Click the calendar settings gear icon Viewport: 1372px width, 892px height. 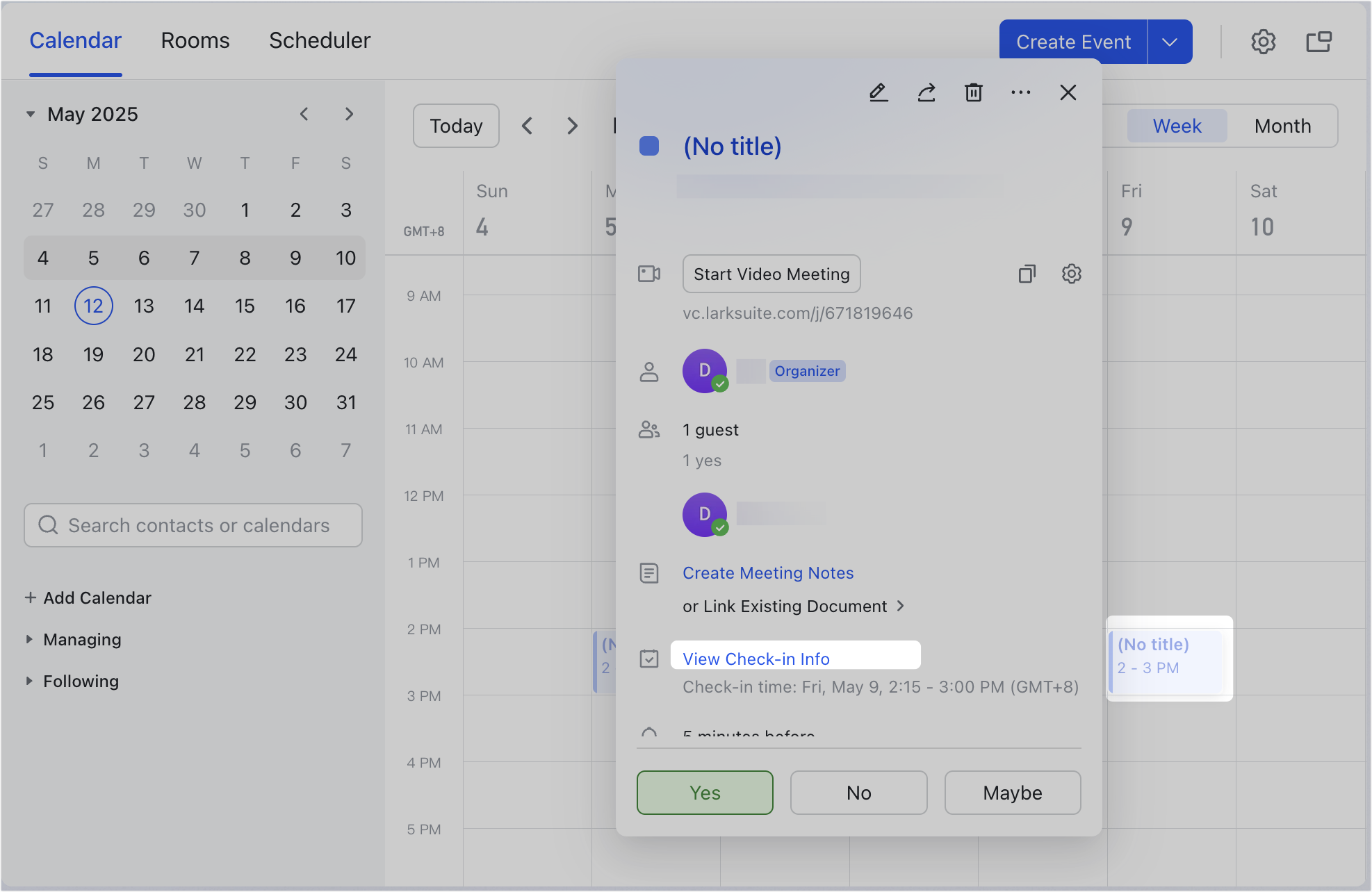tap(1264, 42)
